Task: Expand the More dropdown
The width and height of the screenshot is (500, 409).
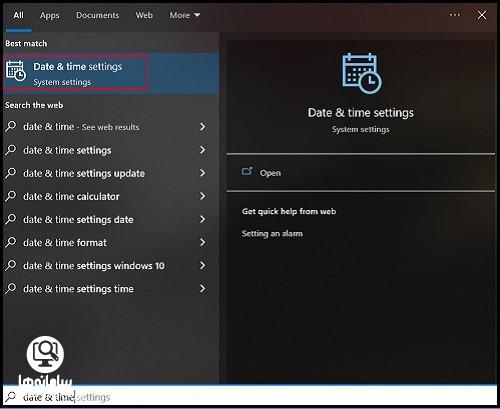Action: [184, 15]
